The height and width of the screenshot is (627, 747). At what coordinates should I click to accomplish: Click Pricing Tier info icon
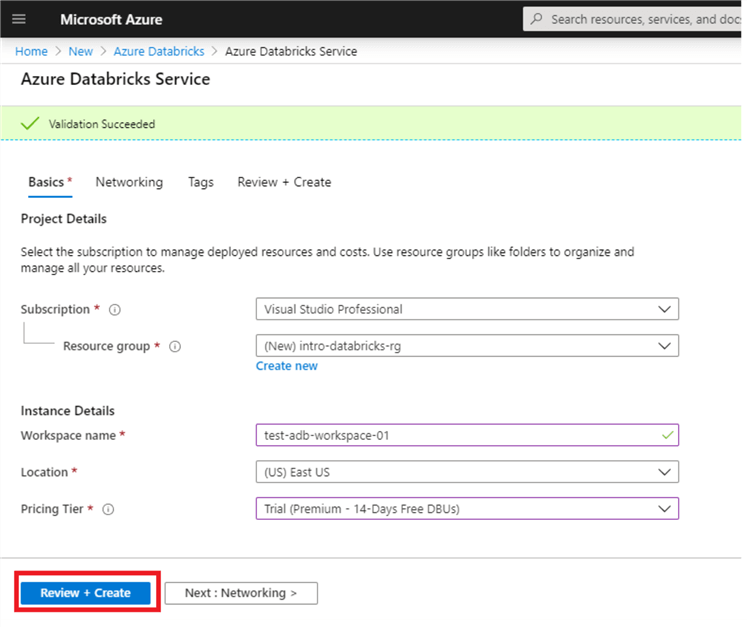[x=109, y=509]
